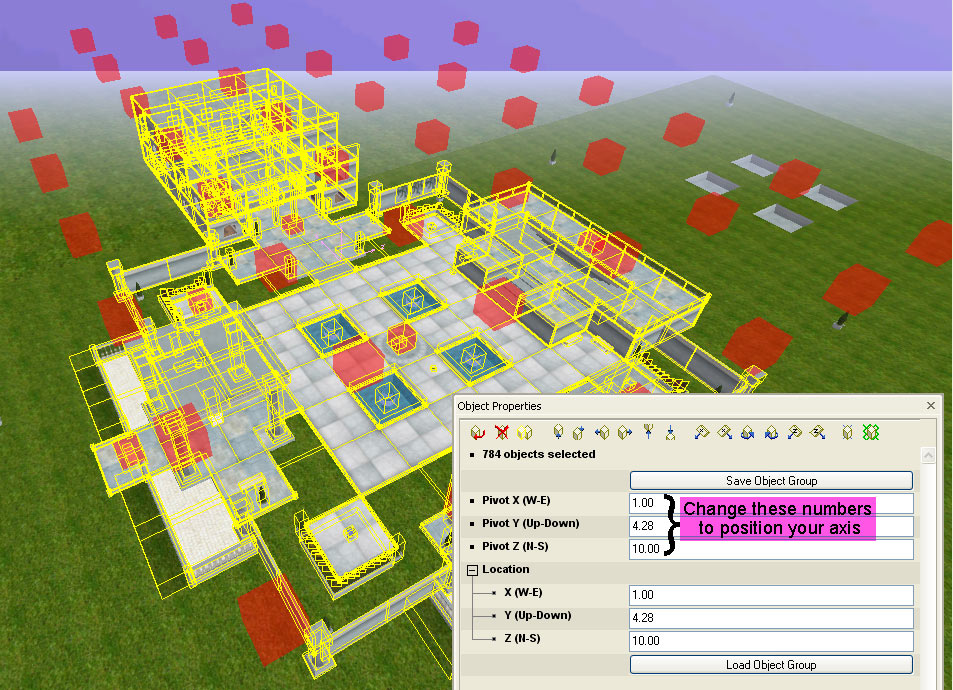This screenshot has width=953, height=690.
Task: Click the single object snap icon
Action: tap(847, 432)
